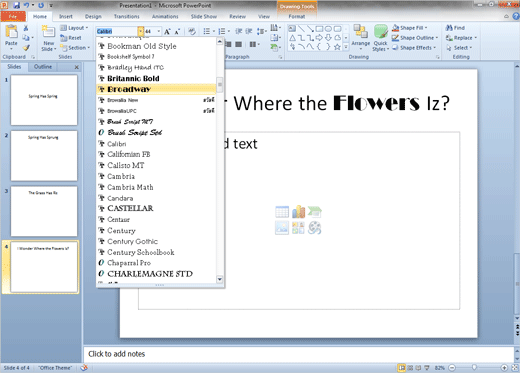Select slide 2 thumbnail Spring Has Sprung
Screen dimensions: 520x373
tap(44, 156)
